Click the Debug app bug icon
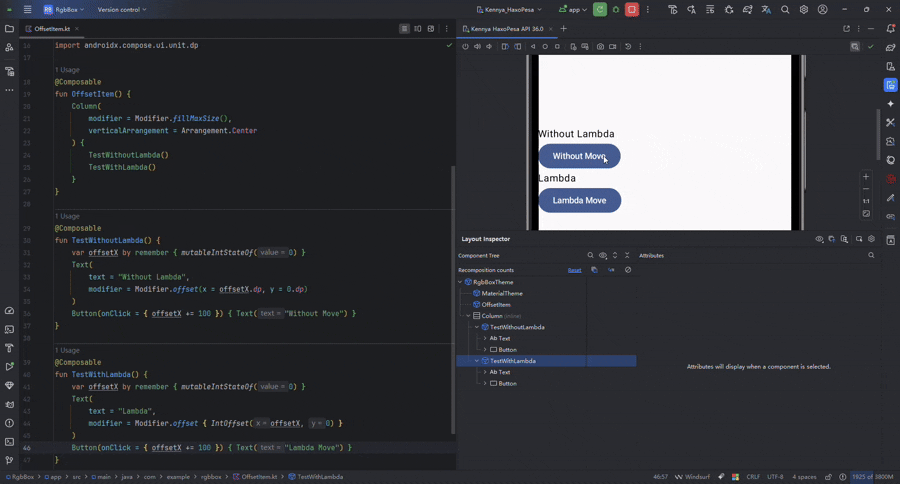900x484 pixels. (616, 10)
